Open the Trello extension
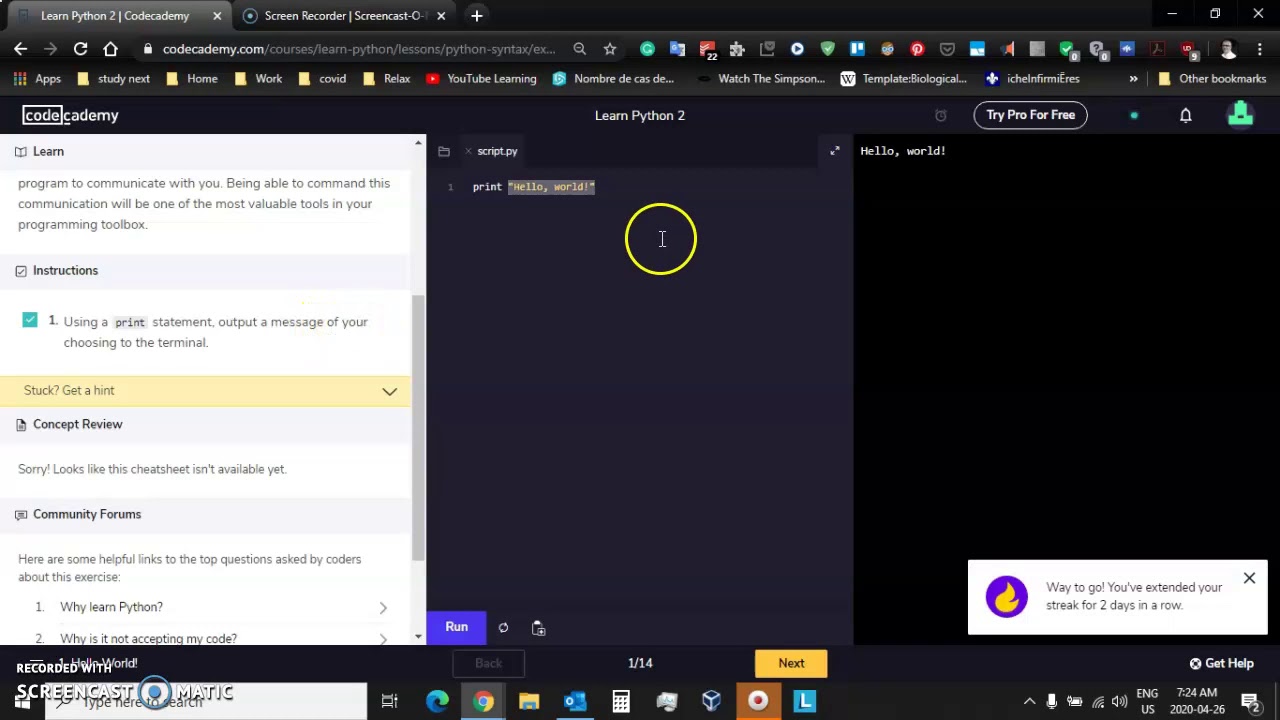The image size is (1280, 720). (857, 48)
